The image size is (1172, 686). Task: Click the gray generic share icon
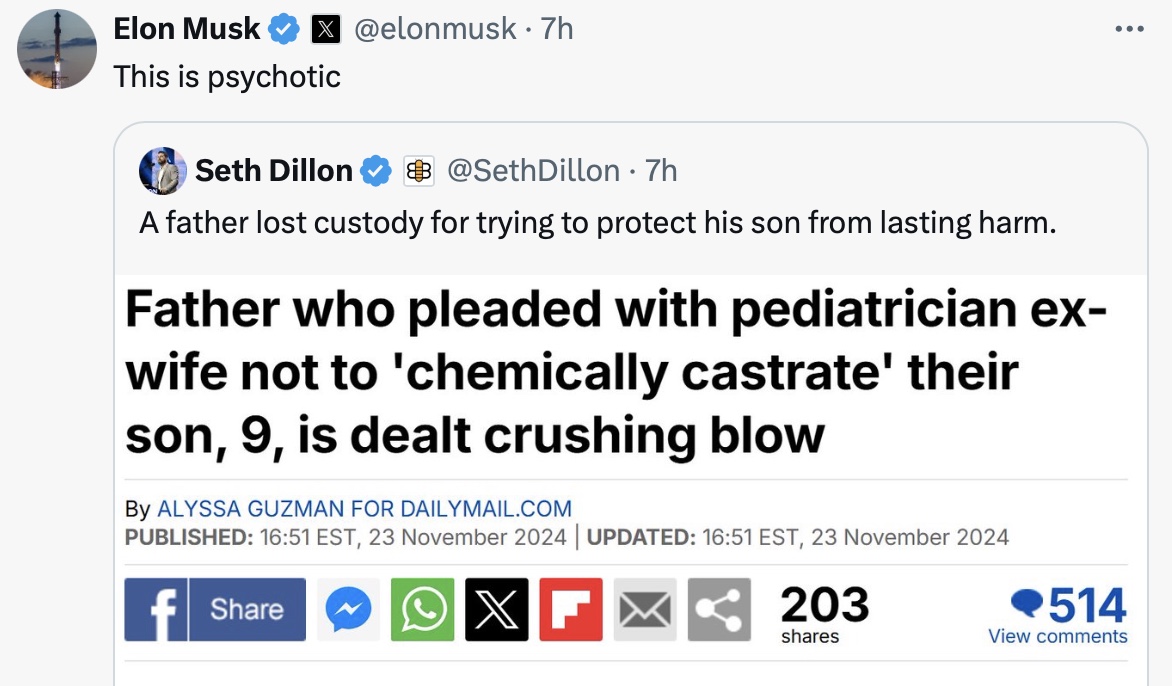pos(718,609)
